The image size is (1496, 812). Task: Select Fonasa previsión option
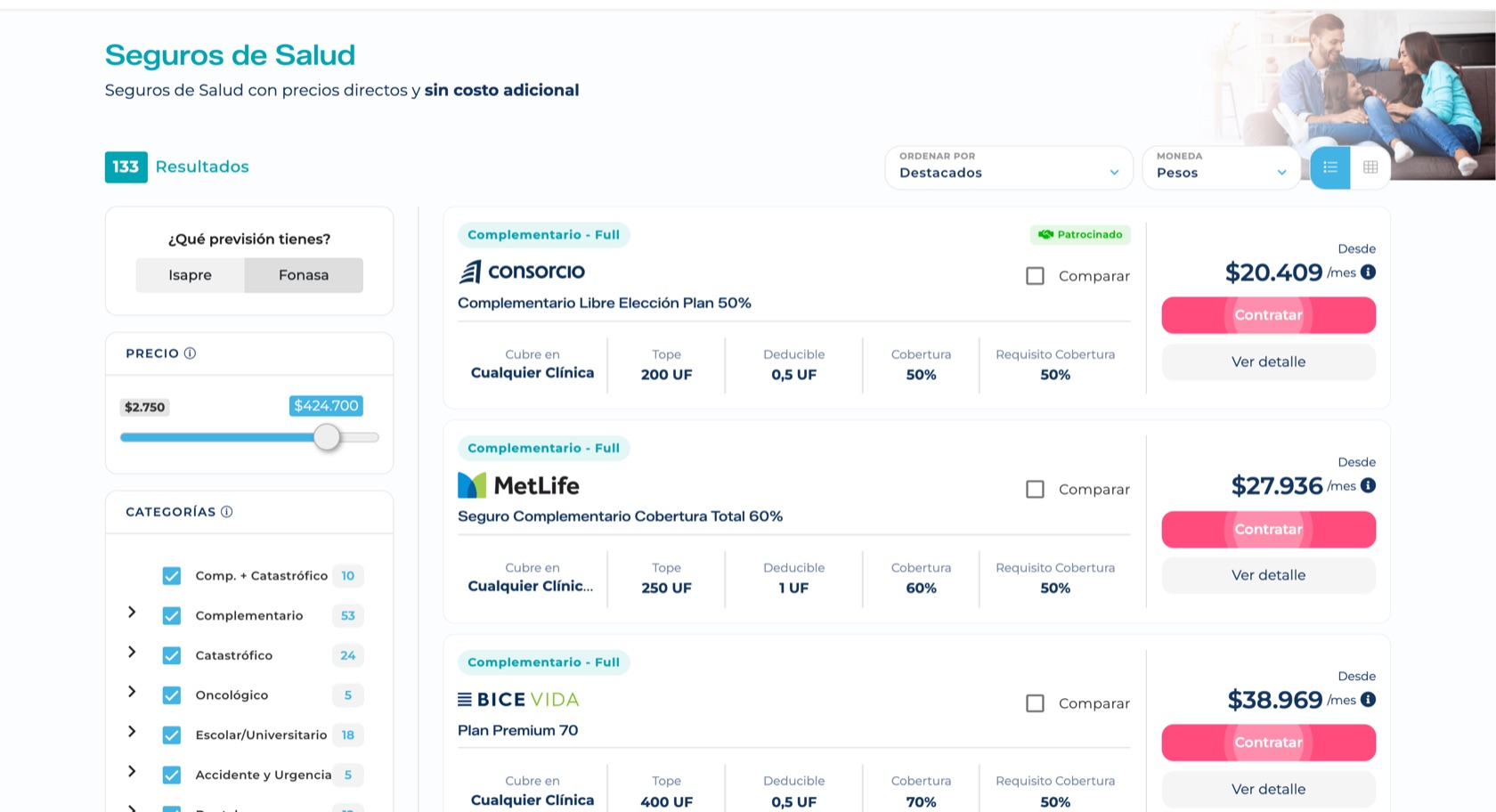304,275
